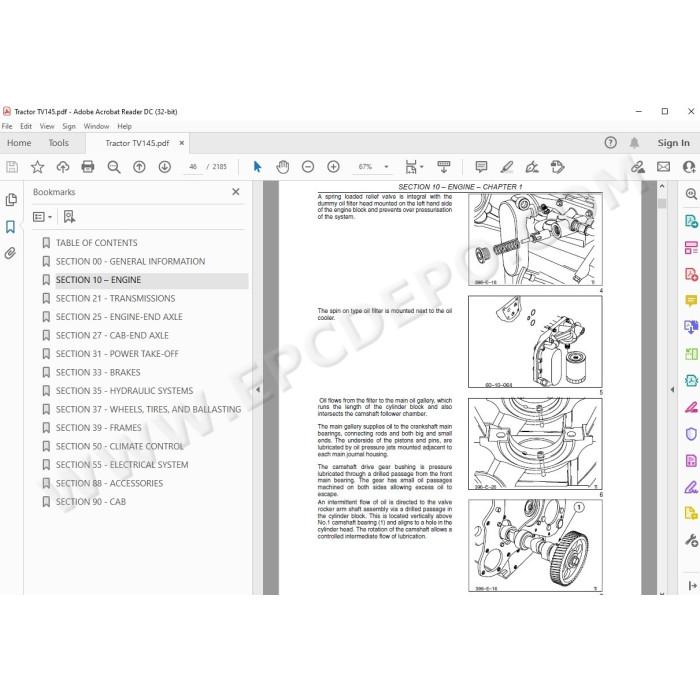This screenshot has height=700, width=700.
Task: Expand right tools pane bottom arrow
Action: 692,586
